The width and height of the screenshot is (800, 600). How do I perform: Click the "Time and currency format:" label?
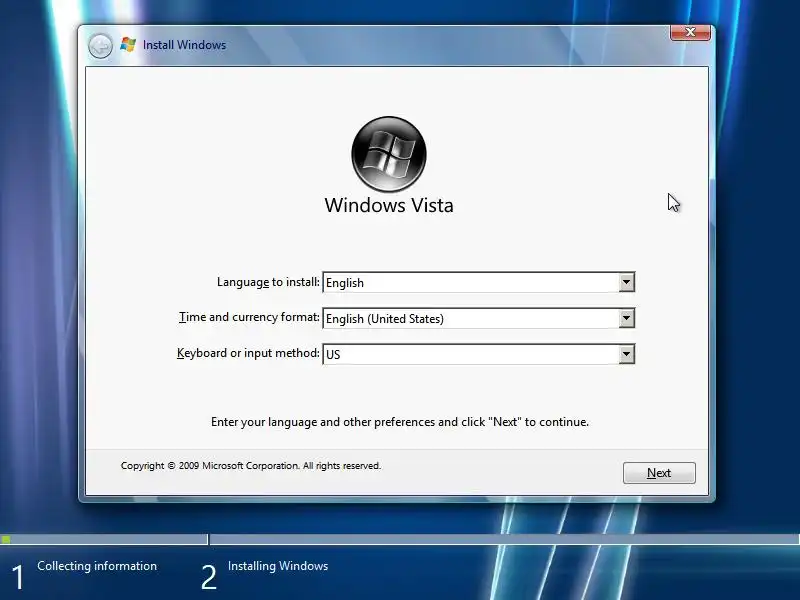tap(249, 317)
